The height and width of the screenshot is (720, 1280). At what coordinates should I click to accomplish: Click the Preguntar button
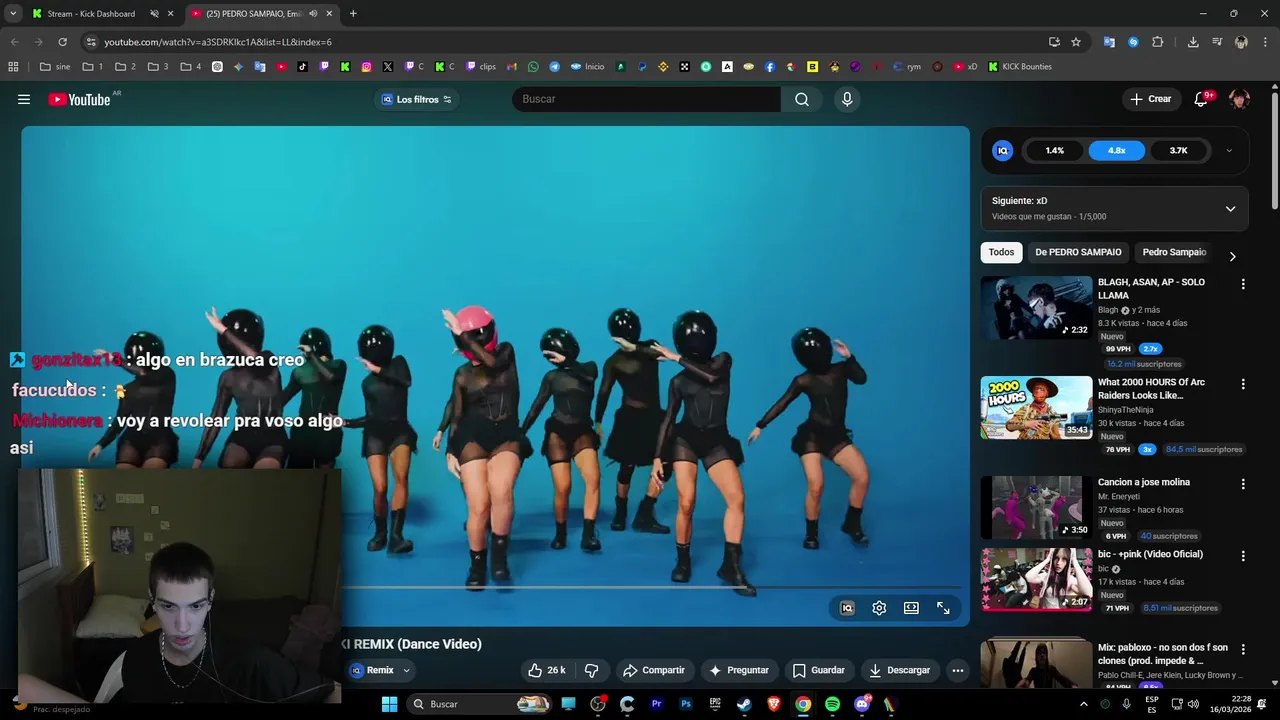(739, 670)
